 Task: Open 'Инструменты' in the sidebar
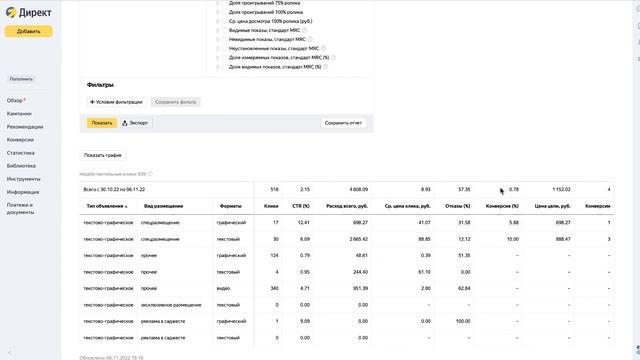24,179
